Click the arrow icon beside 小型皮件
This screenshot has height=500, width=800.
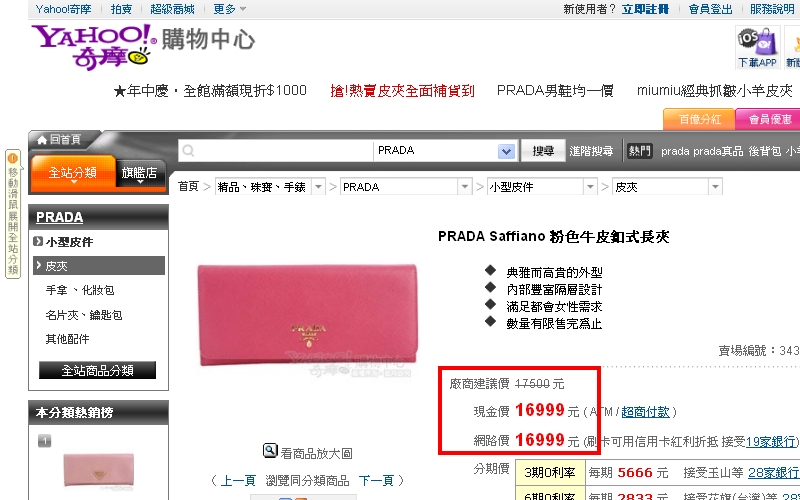[x=38, y=241]
